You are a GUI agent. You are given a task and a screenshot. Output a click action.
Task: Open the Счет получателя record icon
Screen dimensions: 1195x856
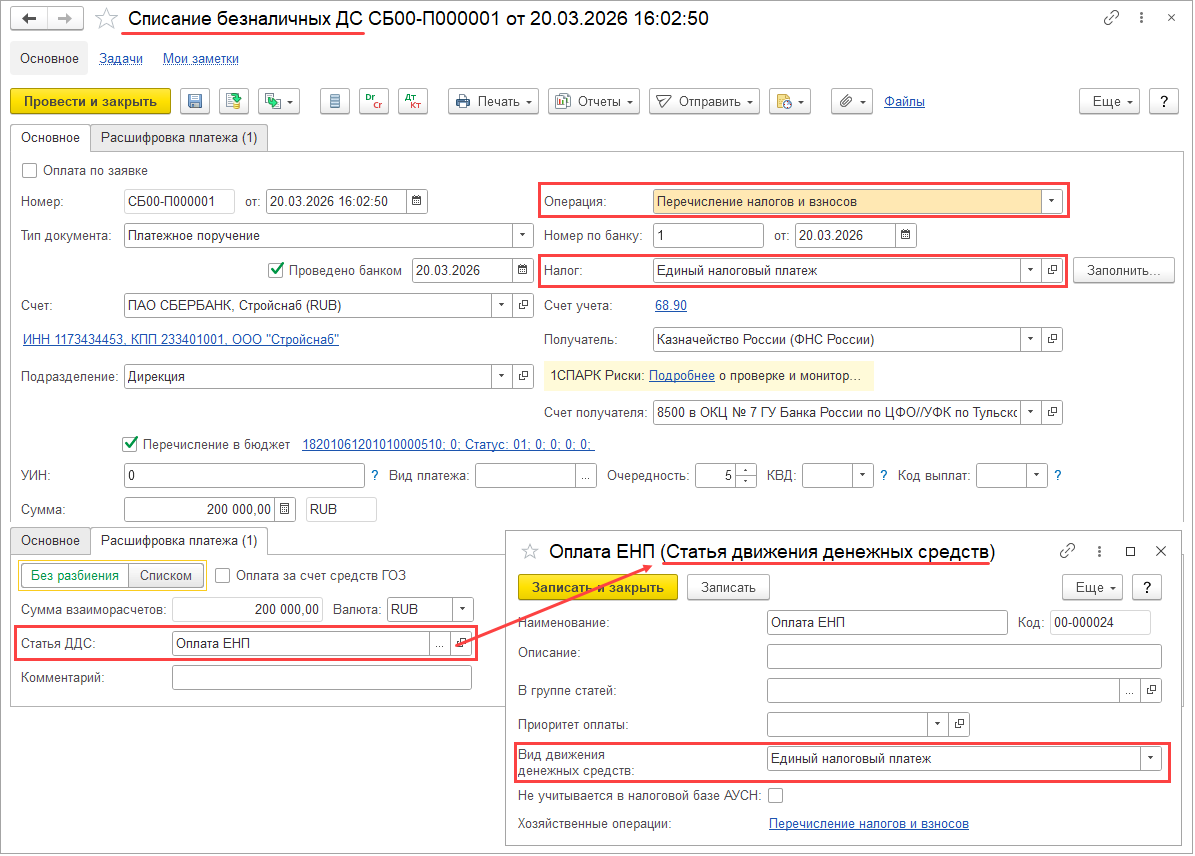(x=1052, y=412)
